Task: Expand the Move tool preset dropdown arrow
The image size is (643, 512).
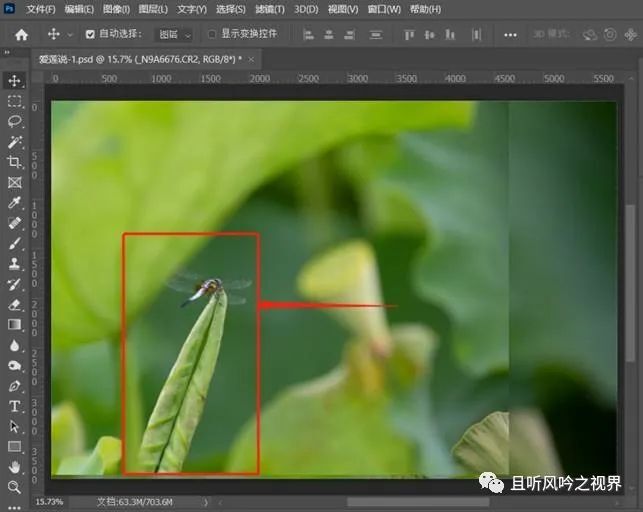Action: coord(68,35)
